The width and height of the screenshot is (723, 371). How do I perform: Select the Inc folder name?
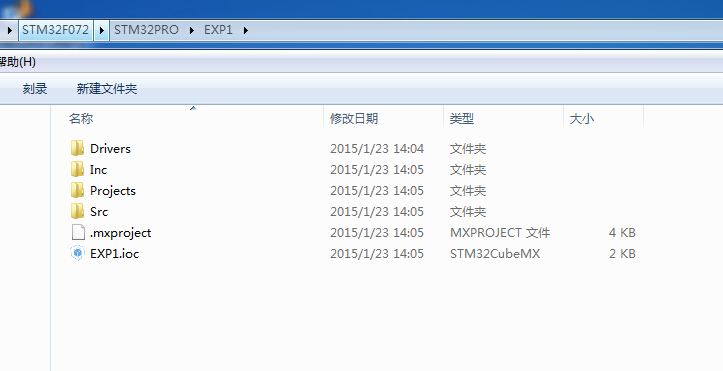point(98,170)
